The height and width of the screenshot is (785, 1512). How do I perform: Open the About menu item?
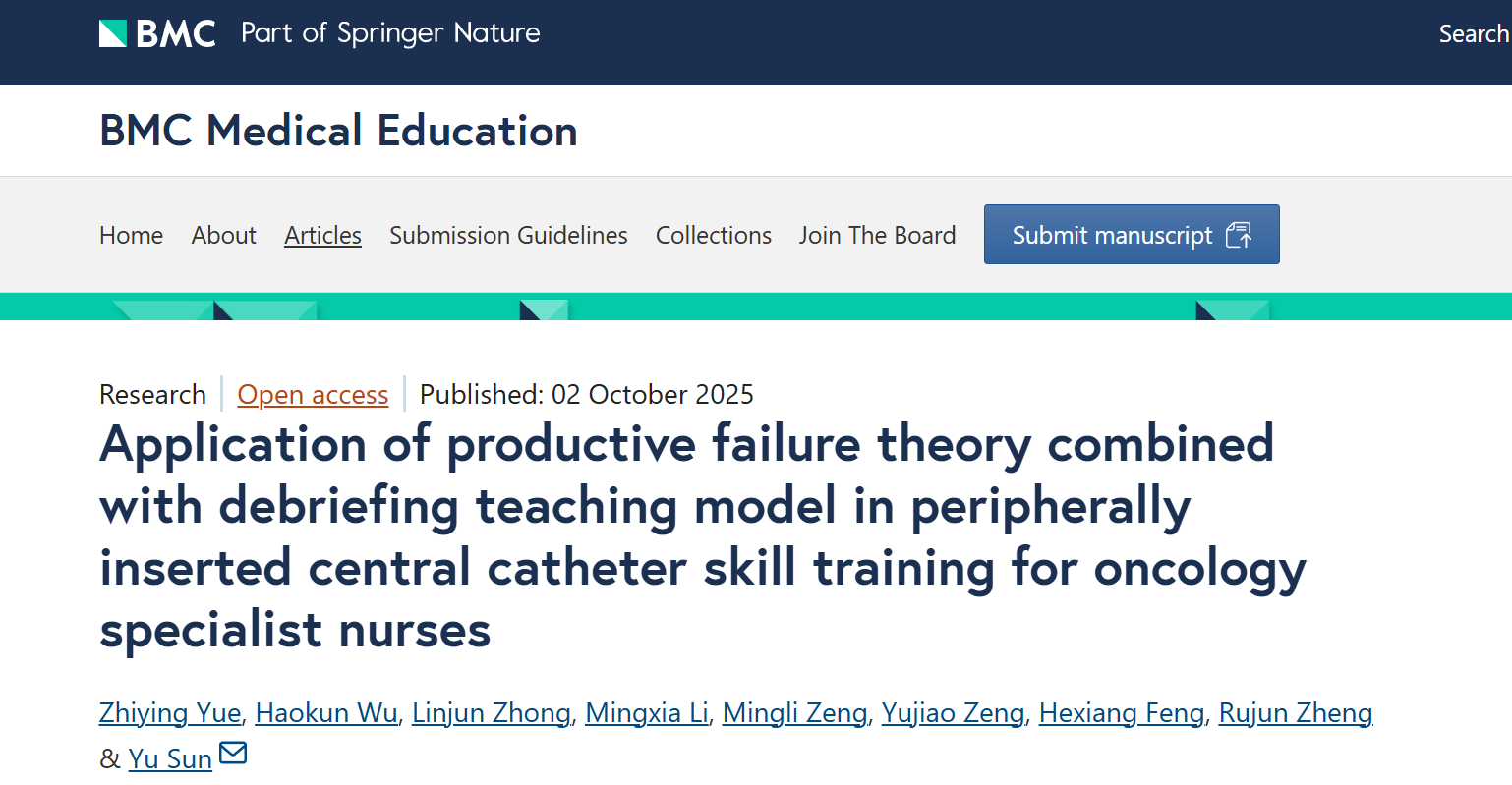[223, 236]
